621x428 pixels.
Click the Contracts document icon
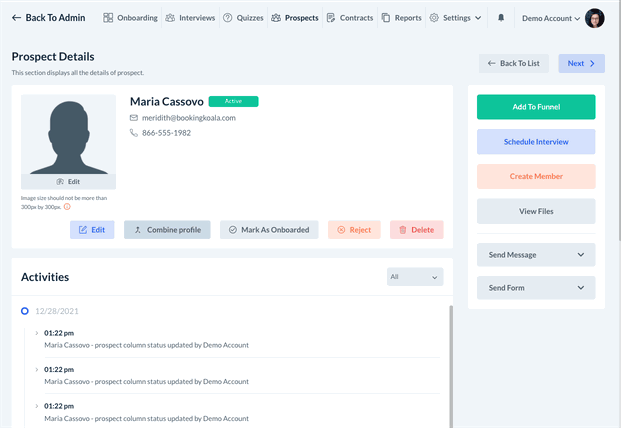pyautogui.click(x=330, y=18)
